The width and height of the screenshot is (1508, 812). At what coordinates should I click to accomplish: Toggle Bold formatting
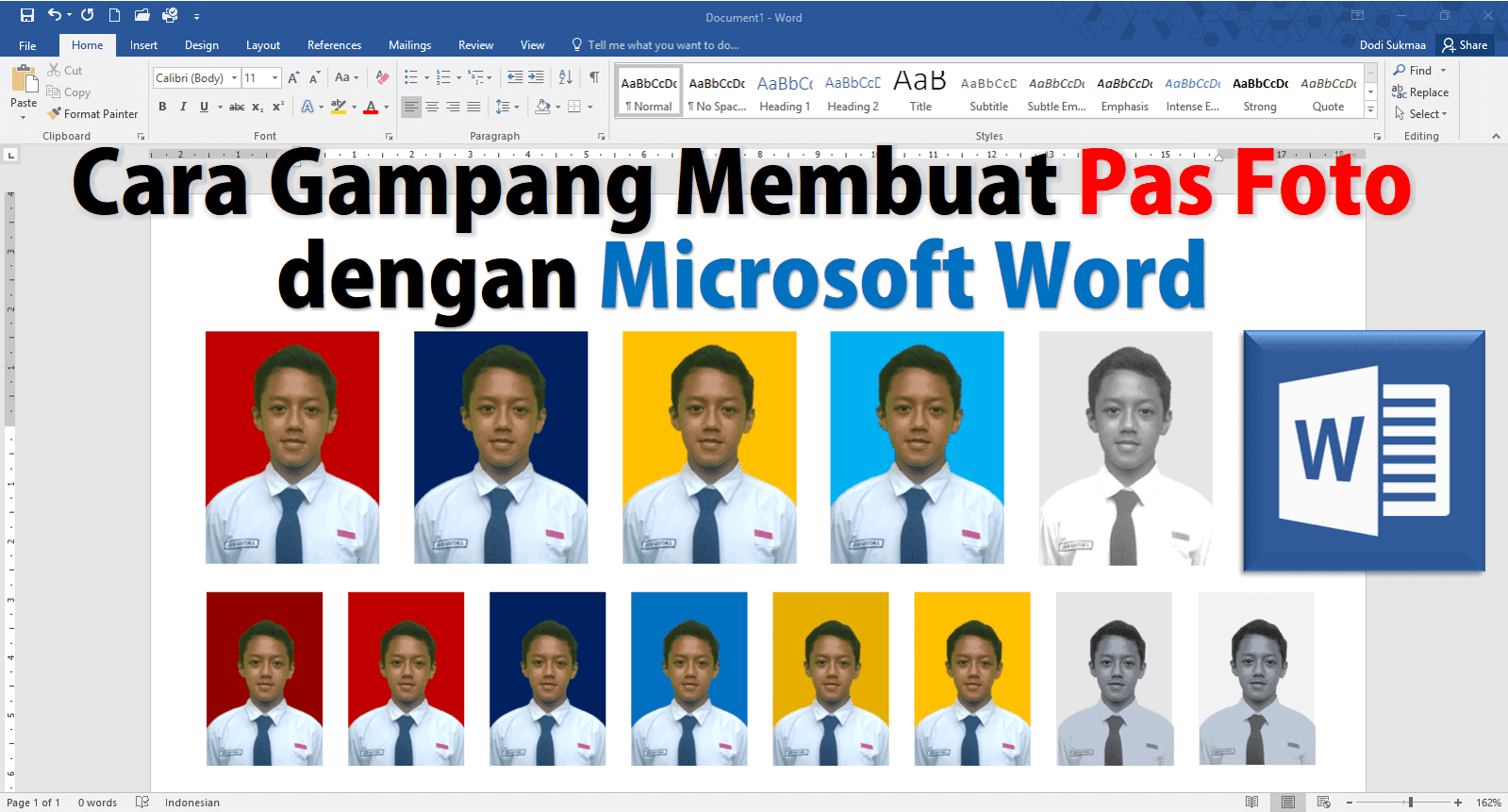162,107
